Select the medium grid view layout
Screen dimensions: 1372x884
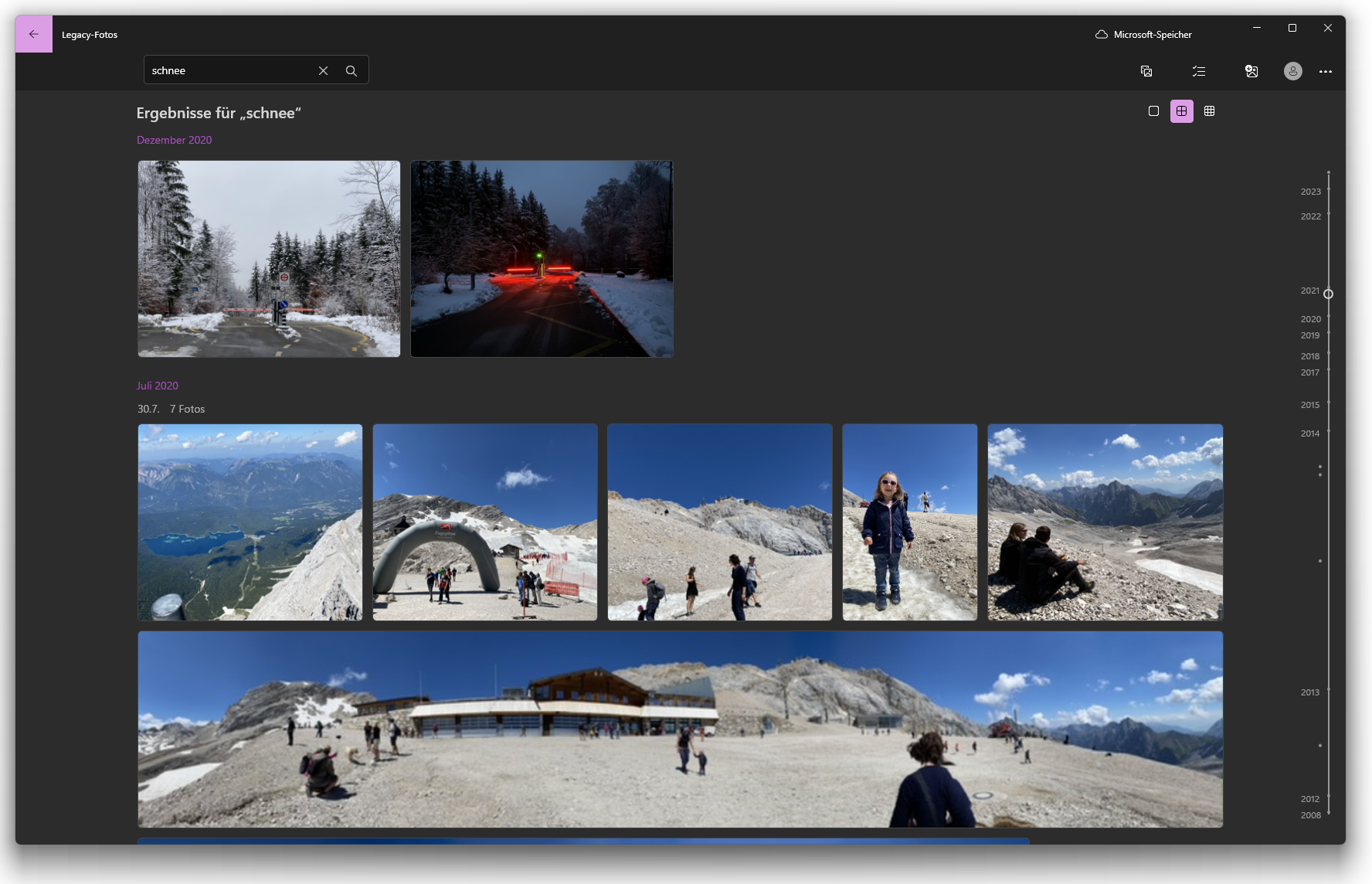(x=1181, y=111)
